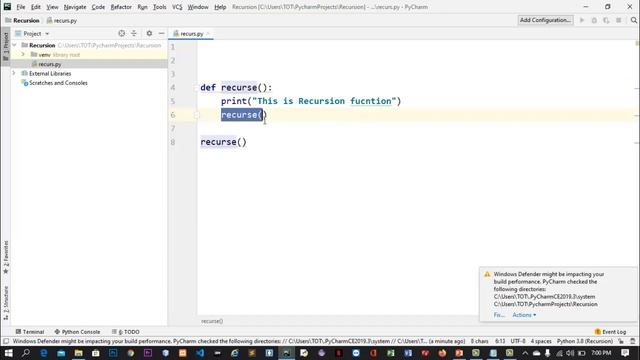Click the 6:13 cursor position in status bar
This screenshot has width=640, height=360.
[x=500, y=341]
